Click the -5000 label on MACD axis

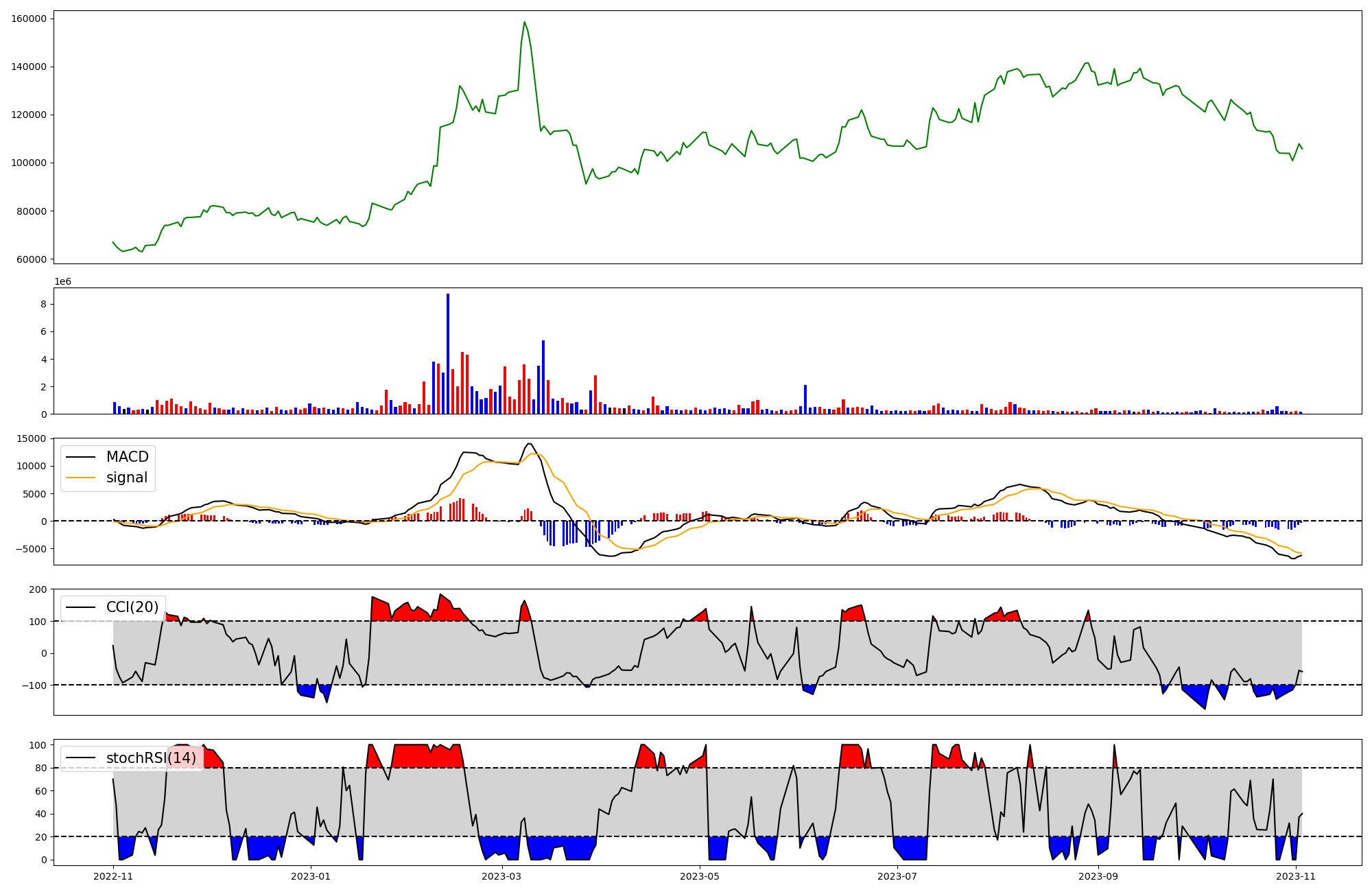click(x=32, y=549)
